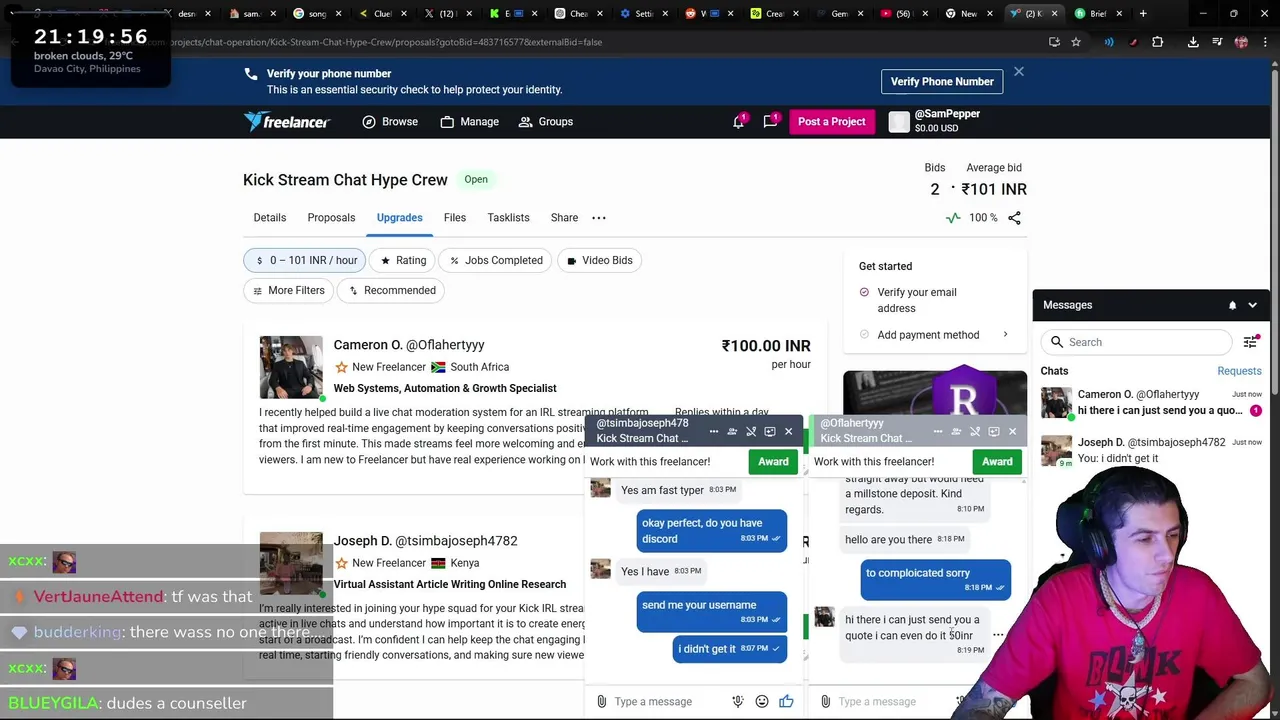
Task: Expand the More Filters option
Action: coord(288,290)
